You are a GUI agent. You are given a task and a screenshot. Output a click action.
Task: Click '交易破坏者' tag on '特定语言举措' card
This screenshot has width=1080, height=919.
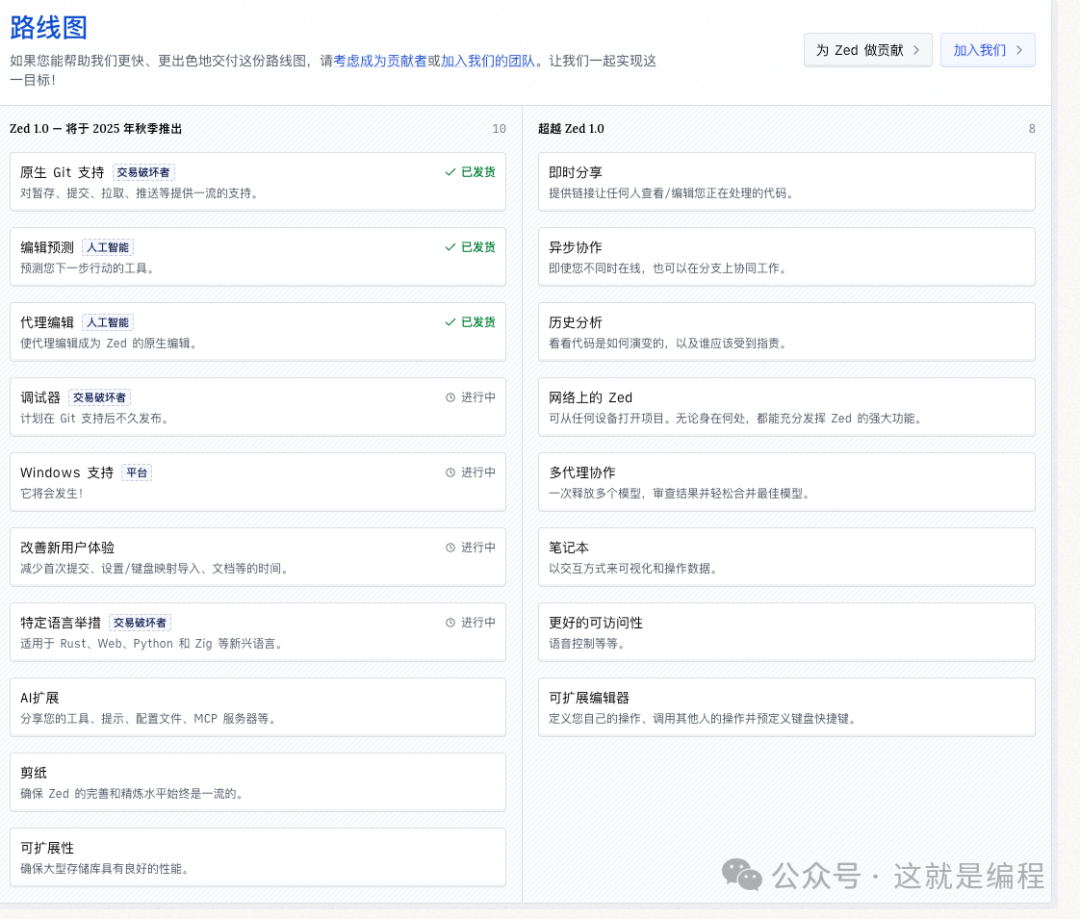[x=140, y=623]
